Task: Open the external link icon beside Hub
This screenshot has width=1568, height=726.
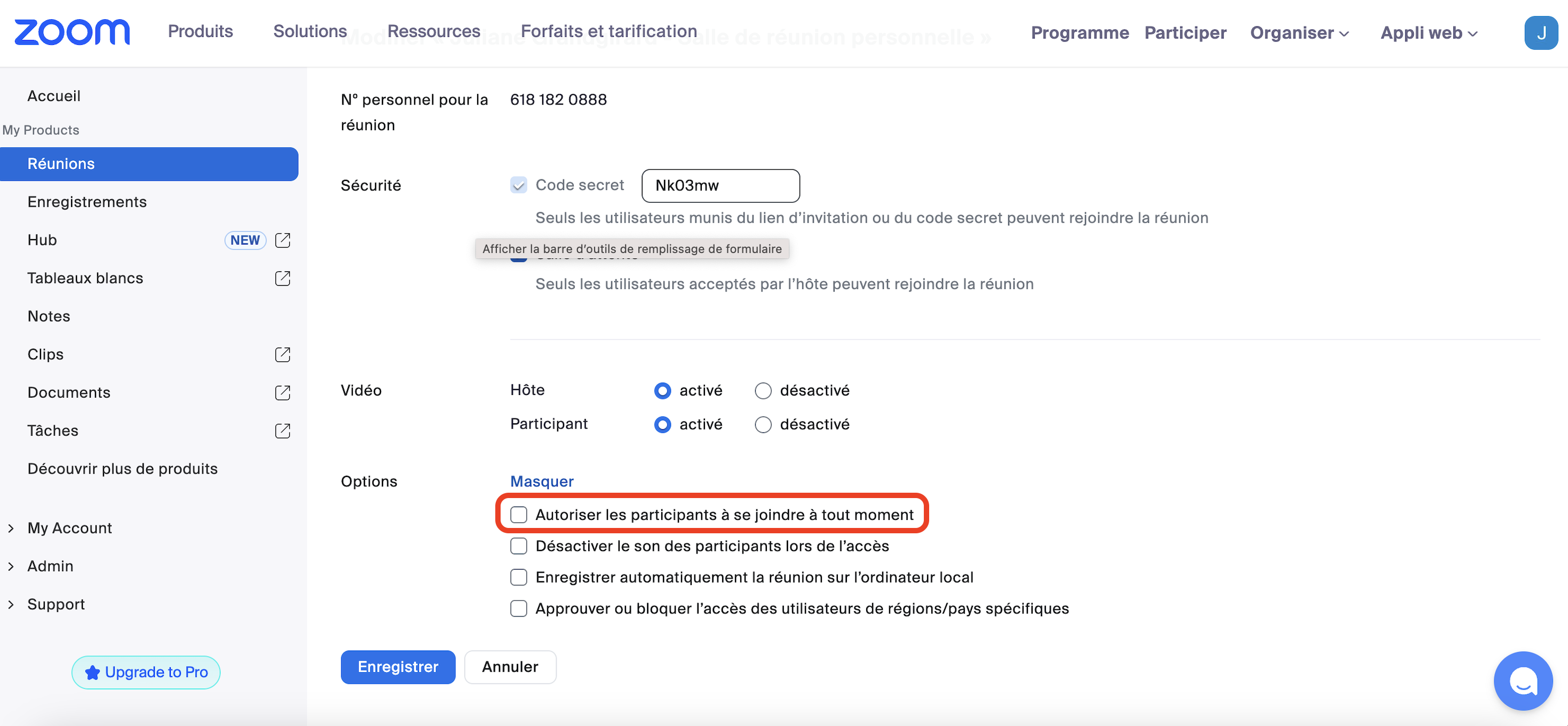Action: click(x=282, y=240)
